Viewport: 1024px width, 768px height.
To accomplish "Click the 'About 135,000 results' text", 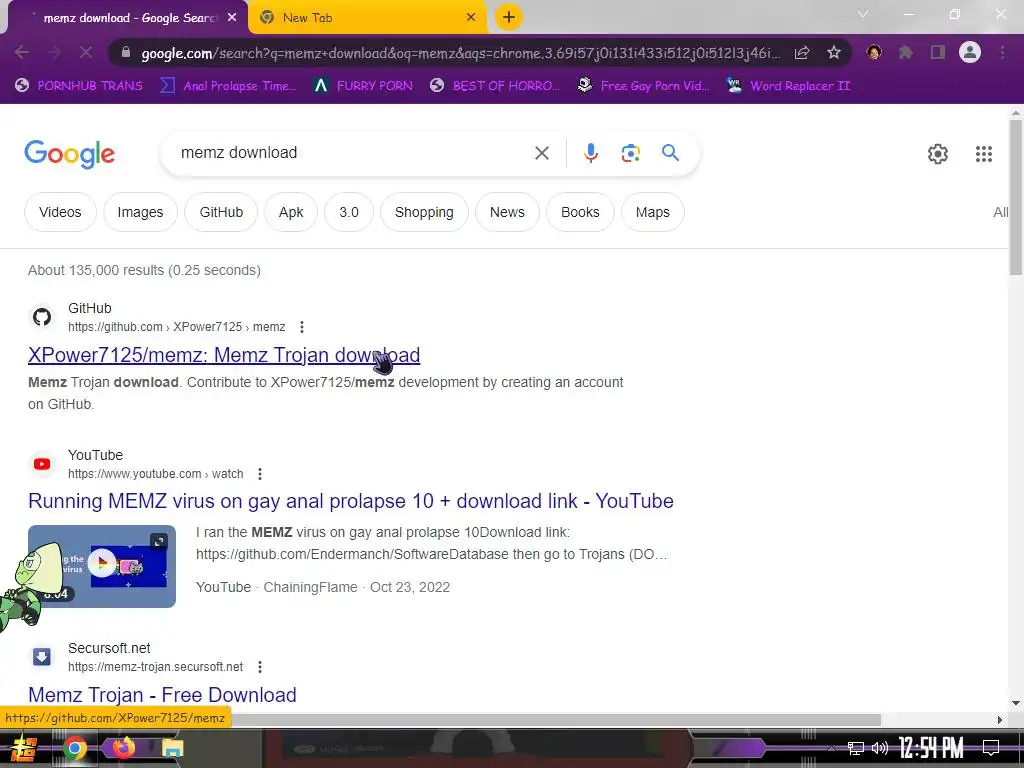I will click(x=144, y=270).
